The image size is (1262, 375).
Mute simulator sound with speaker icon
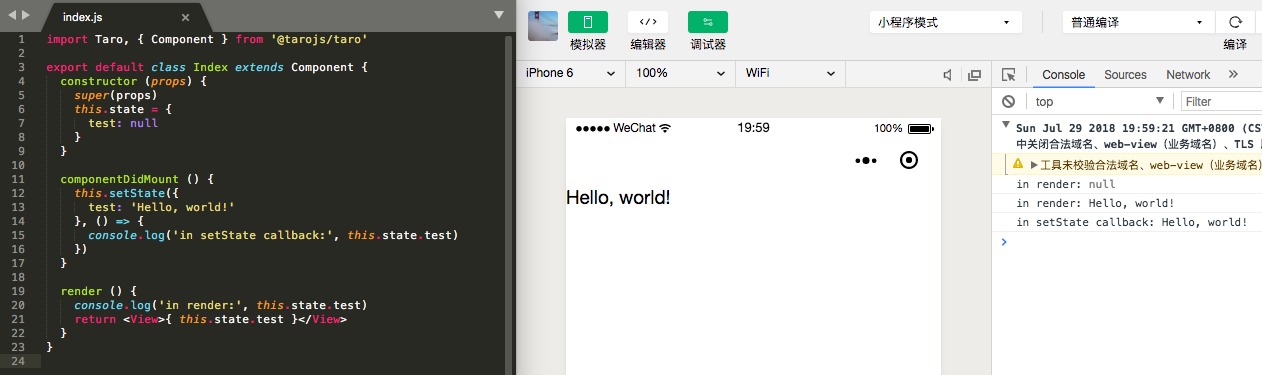point(948,75)
